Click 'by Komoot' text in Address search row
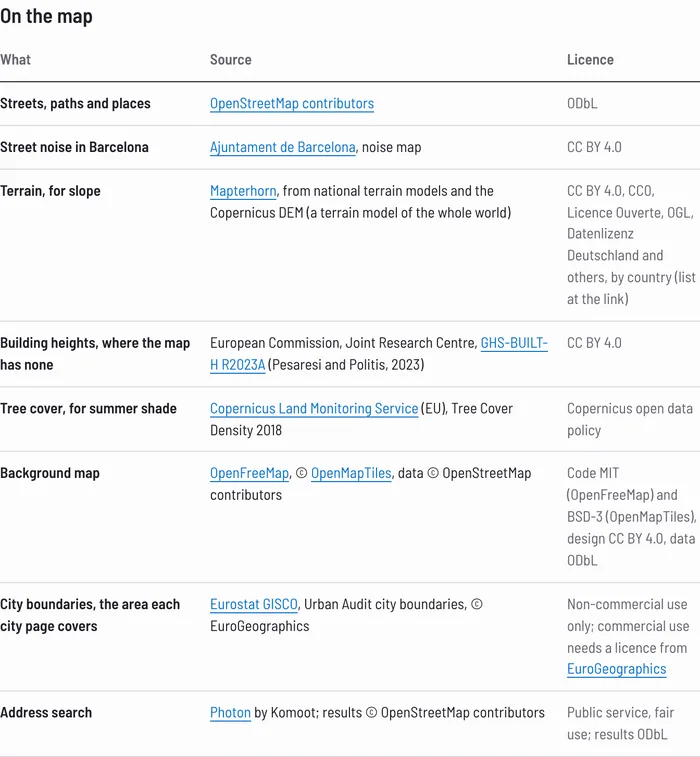The image size is (700, 757). (x=286, y=713)
